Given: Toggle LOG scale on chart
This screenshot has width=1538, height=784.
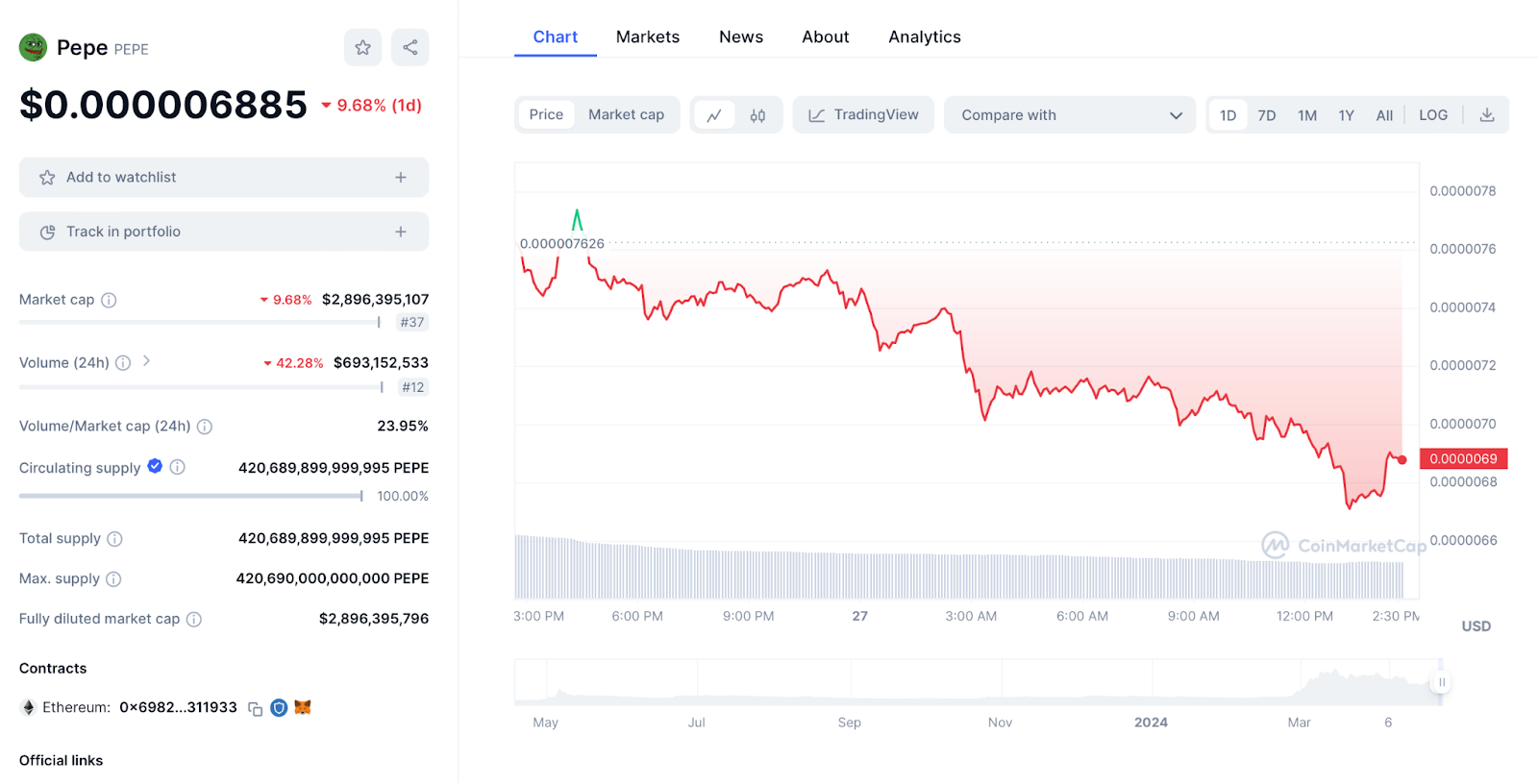Looking at the screenshot, I should [x=1433, y=115].
